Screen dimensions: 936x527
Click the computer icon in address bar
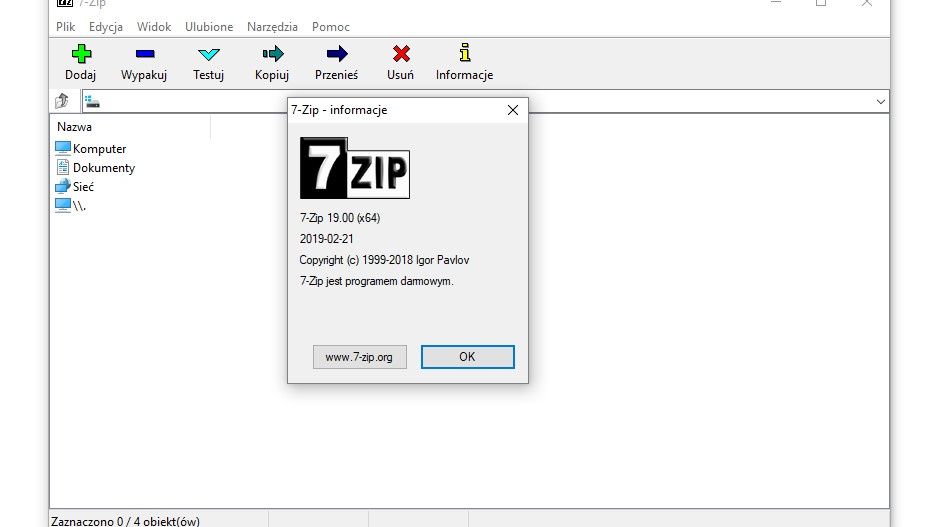point(92,102)
